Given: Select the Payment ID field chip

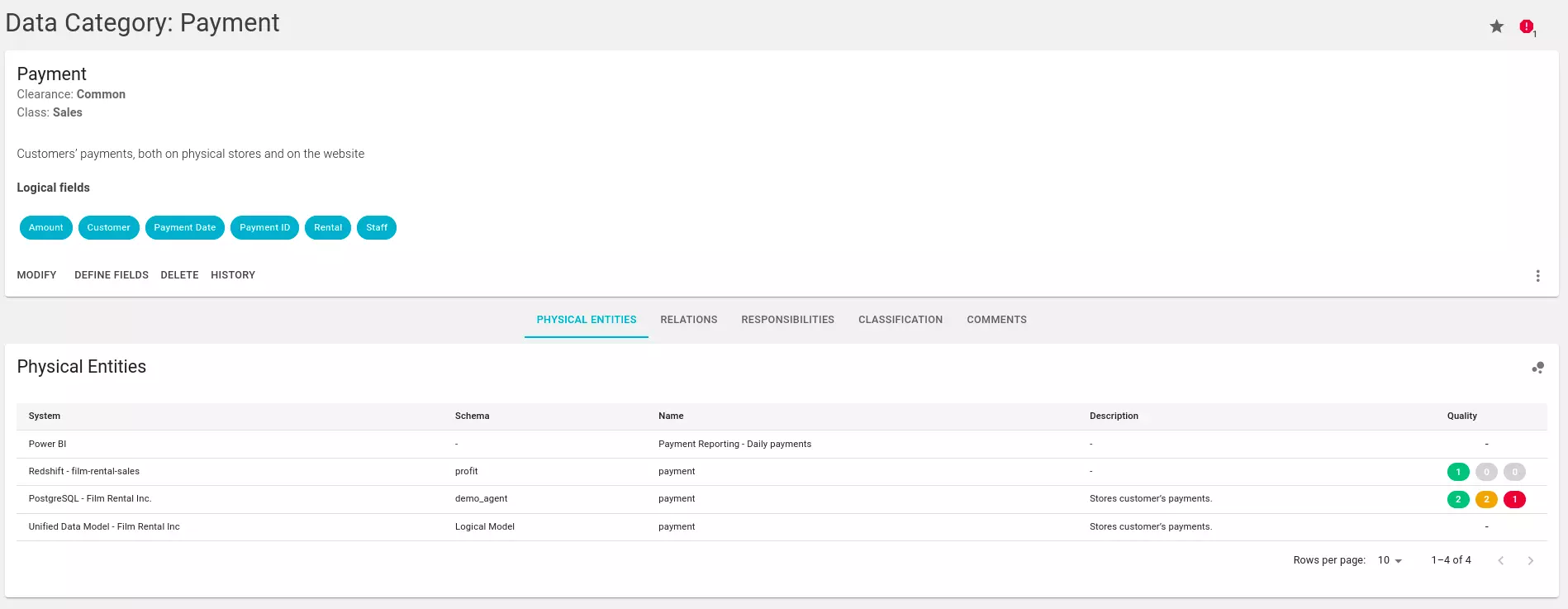Looking at the screenshot, I should (265, 227).
